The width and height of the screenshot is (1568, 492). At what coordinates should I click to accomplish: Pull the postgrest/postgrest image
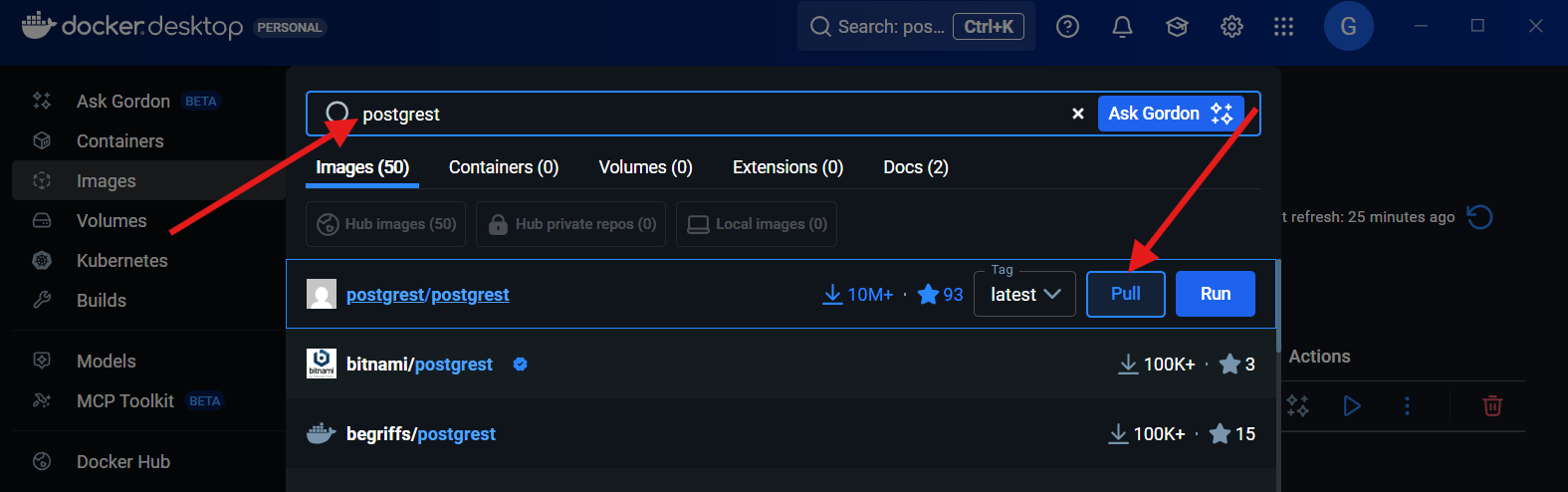(1126, 294)
